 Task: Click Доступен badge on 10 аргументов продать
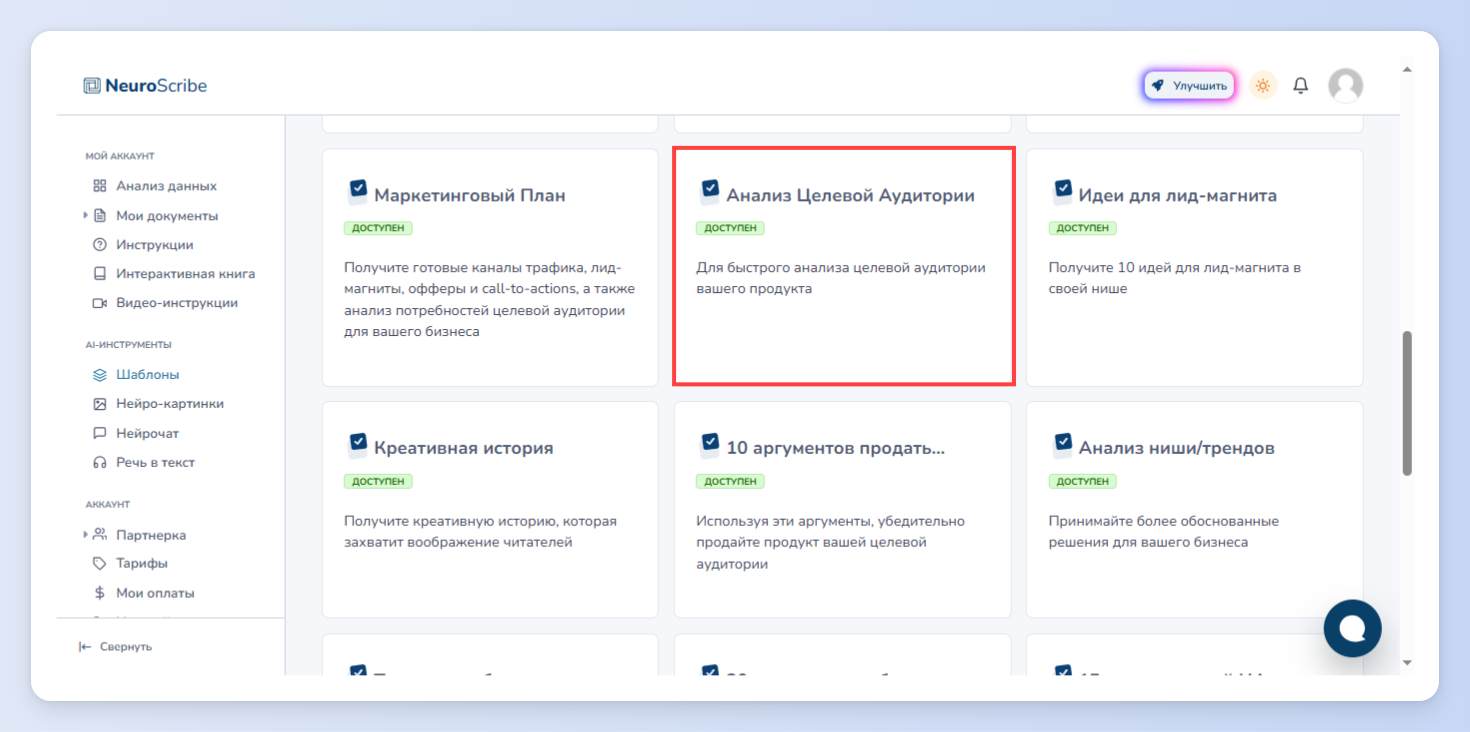(730, 481)
